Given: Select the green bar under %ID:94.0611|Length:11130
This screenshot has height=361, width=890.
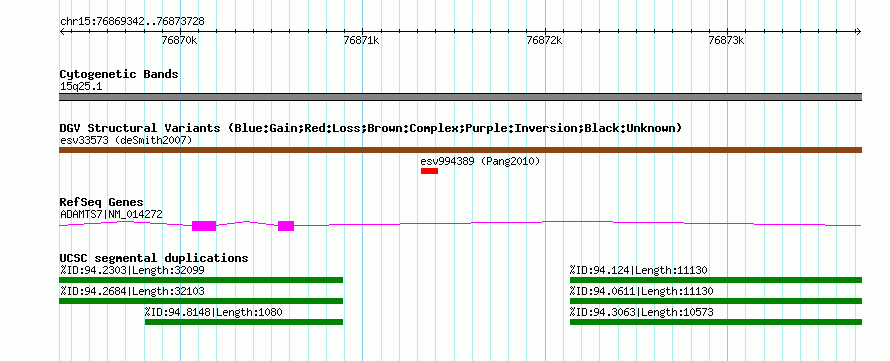Looking at the screenshot, I should 716,301.
